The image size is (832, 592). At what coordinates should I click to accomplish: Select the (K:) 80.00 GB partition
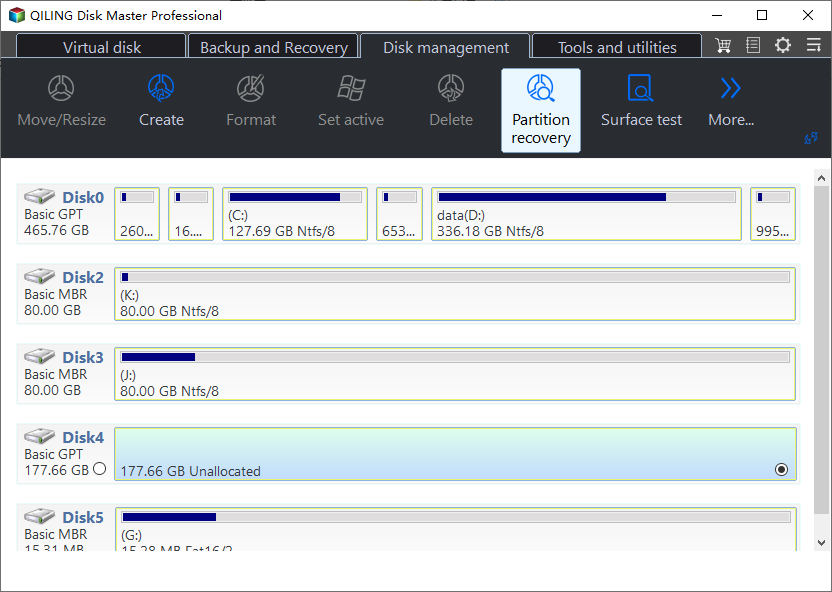[455, 294]
